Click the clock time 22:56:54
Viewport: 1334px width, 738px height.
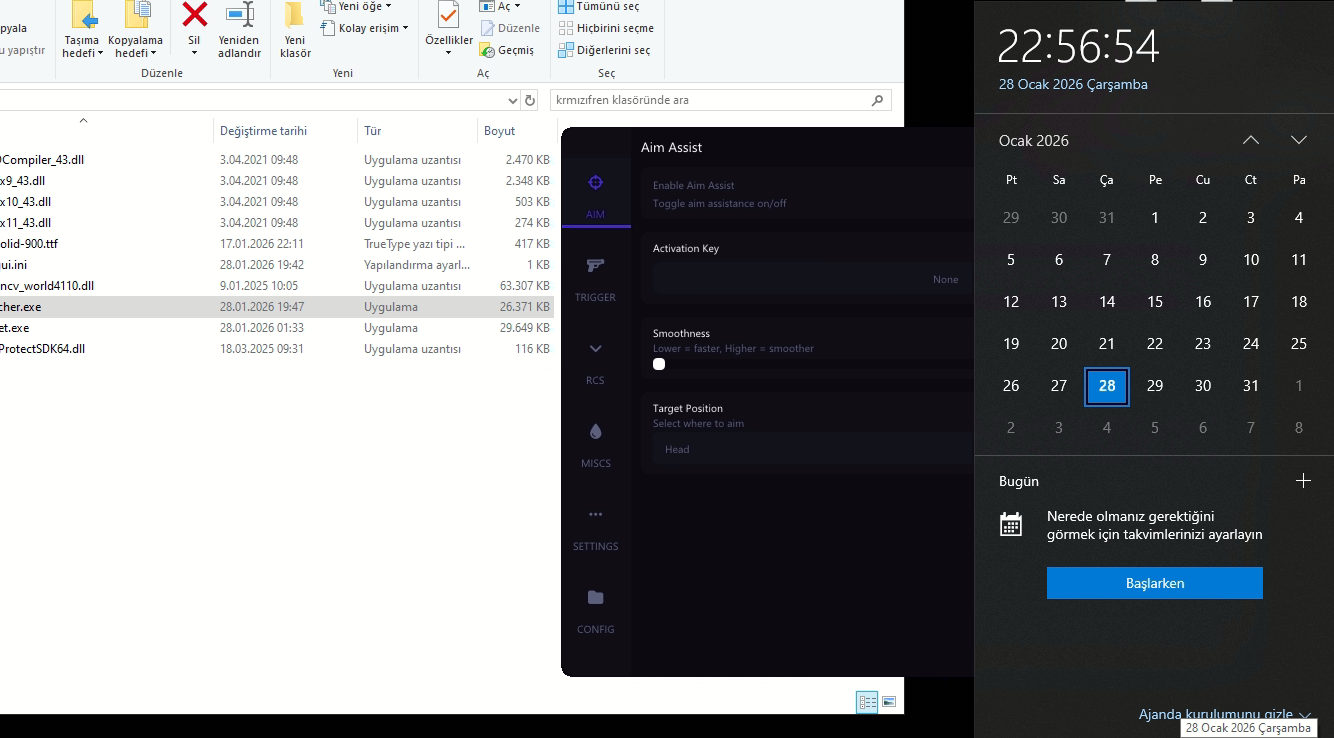click(x=1079, y=46)
